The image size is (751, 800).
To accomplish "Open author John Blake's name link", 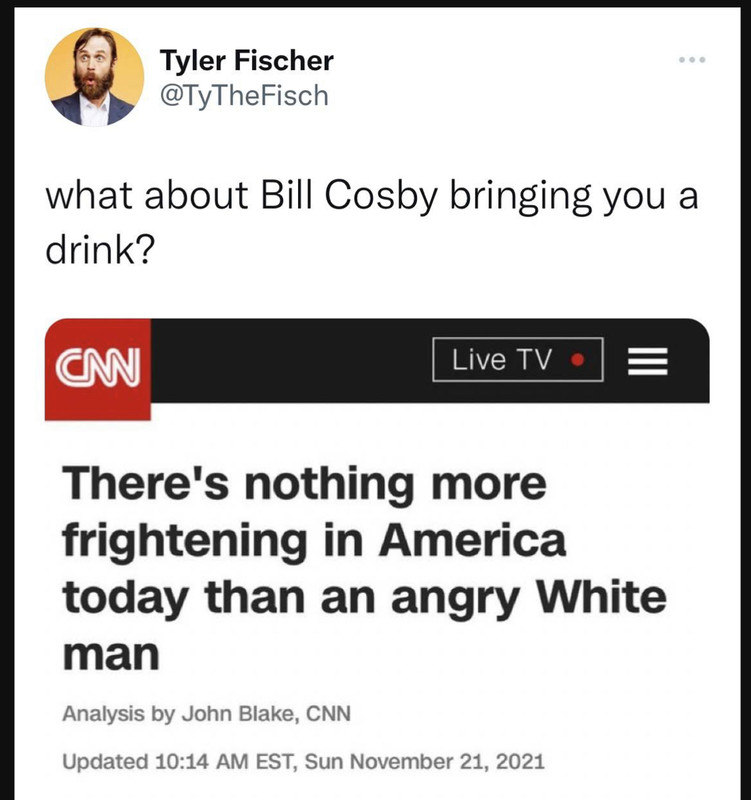I will coord(240,713).
